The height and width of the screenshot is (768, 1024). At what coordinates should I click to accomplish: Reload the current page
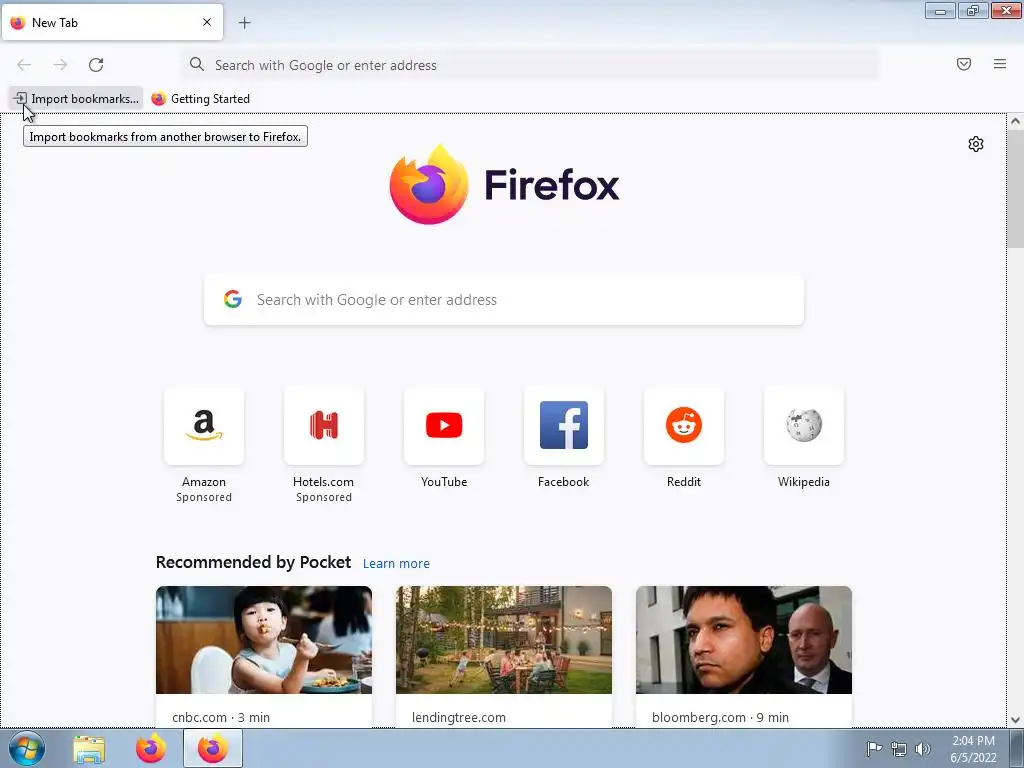point(96,65)
